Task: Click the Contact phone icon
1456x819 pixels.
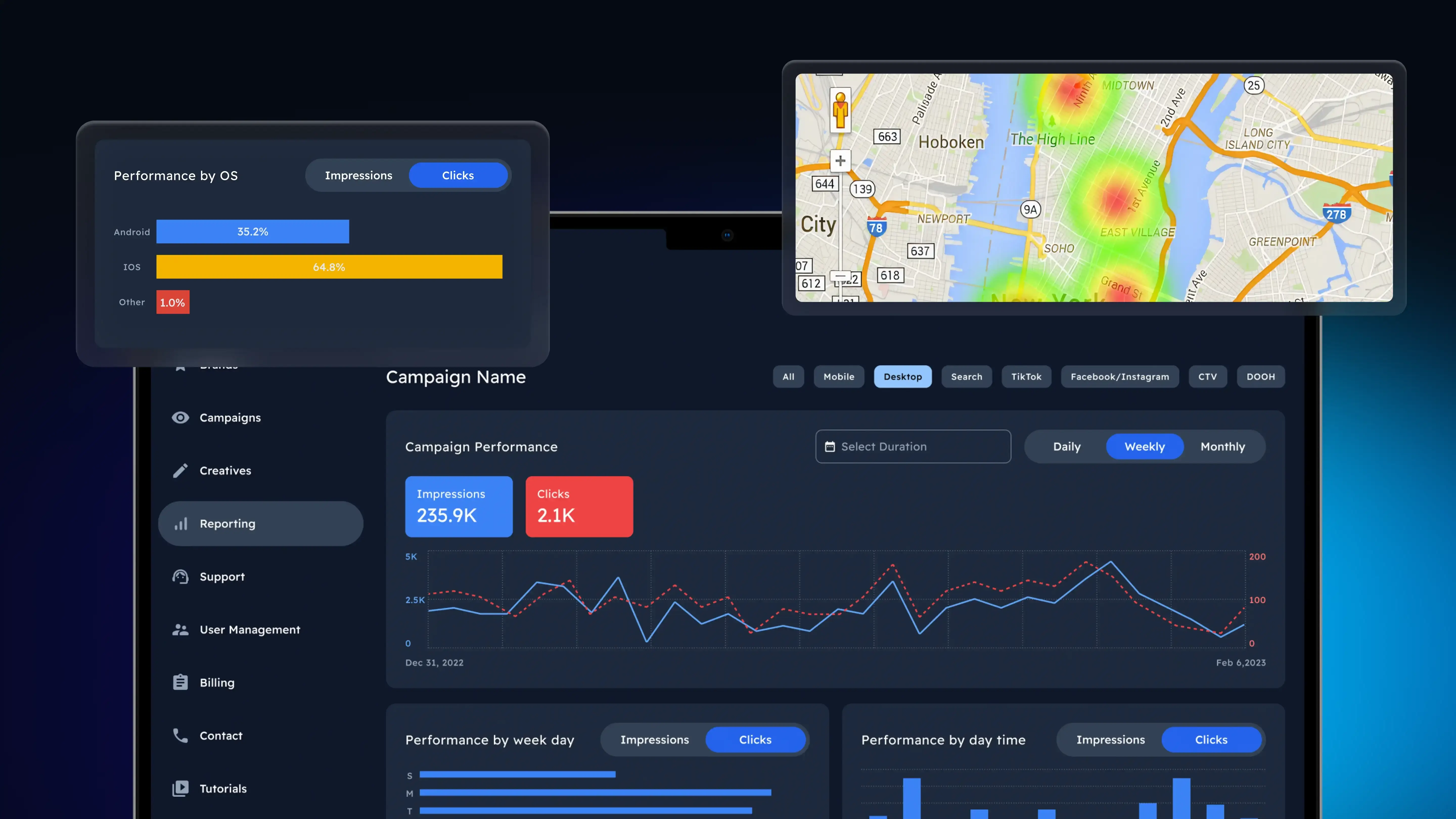Action: (x=180, y=735)
